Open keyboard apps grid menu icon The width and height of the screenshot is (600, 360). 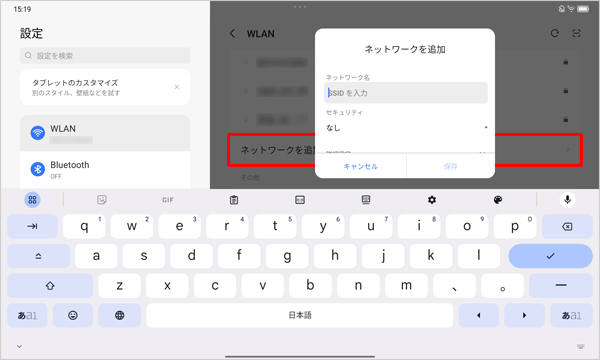coord(33,200)
